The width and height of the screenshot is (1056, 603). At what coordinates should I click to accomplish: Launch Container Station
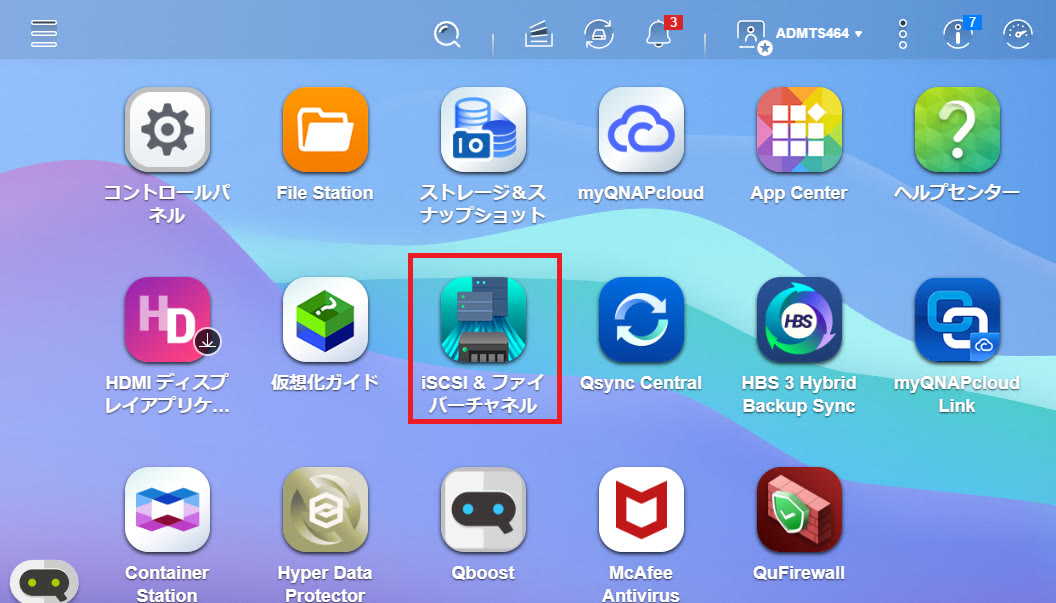coord(167,509)
